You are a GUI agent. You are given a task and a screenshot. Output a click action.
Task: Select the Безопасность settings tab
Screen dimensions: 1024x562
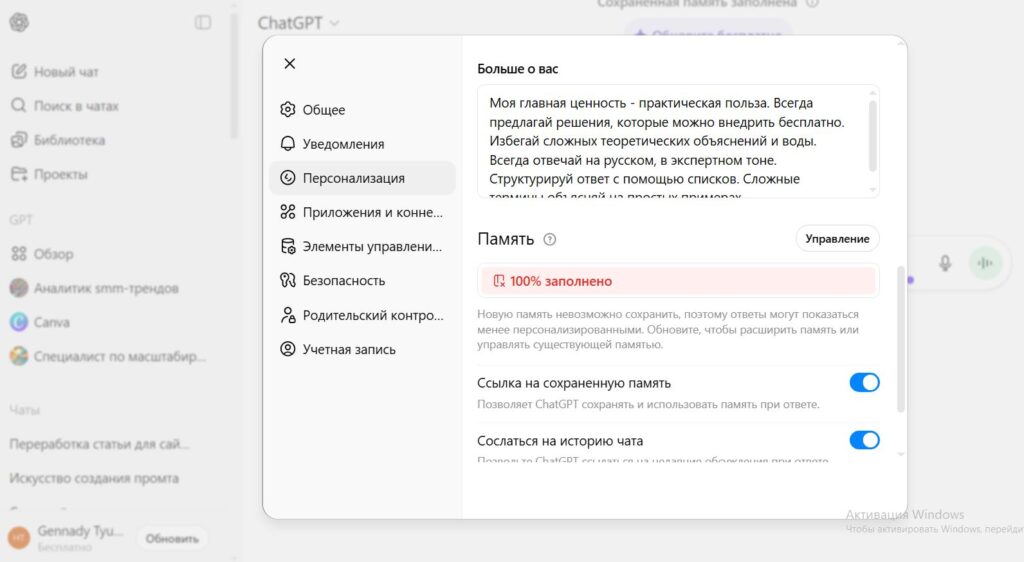343,281
